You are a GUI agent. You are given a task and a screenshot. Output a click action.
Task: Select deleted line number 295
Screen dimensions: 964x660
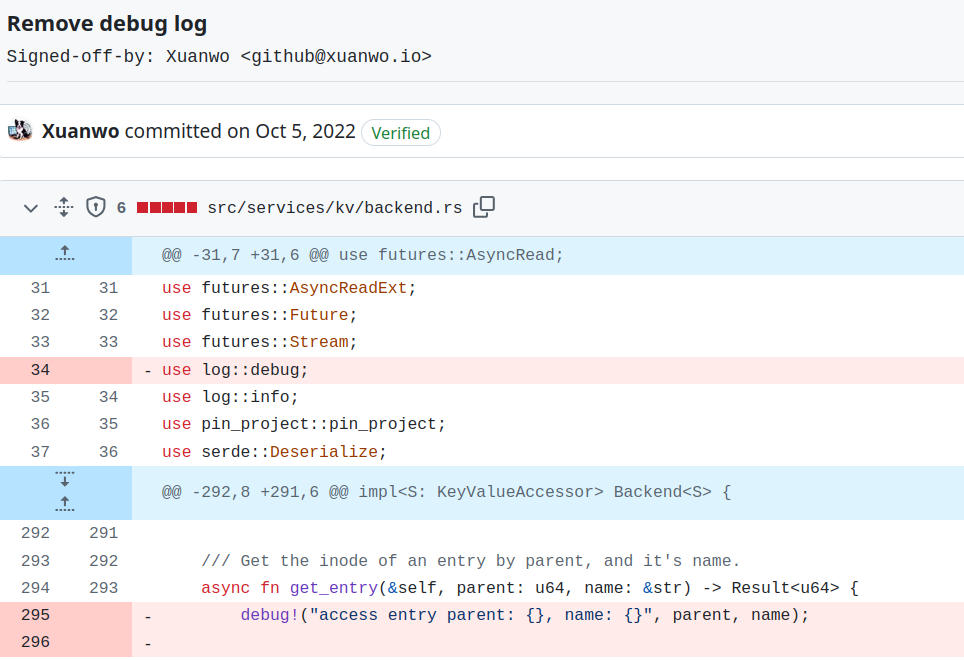(x=35, y=615)
